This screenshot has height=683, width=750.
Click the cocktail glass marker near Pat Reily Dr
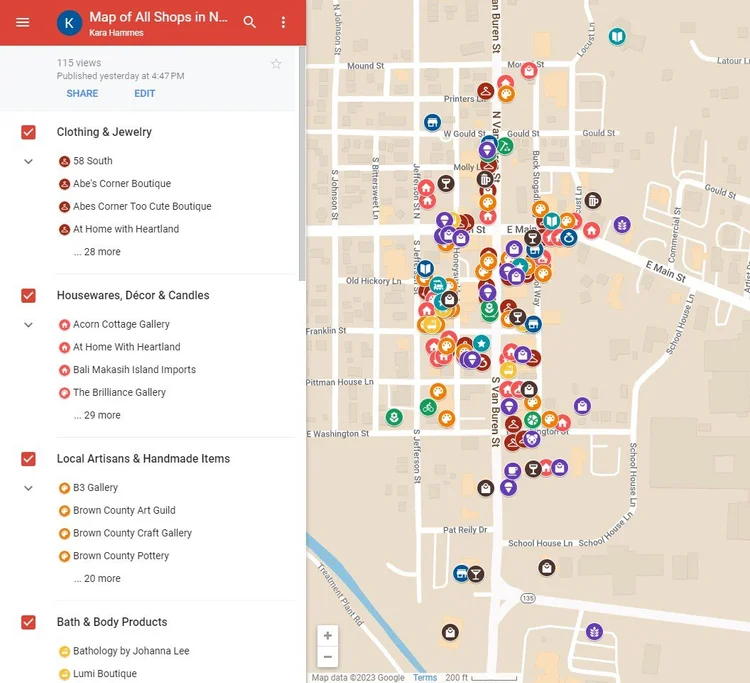pos(476,574)
